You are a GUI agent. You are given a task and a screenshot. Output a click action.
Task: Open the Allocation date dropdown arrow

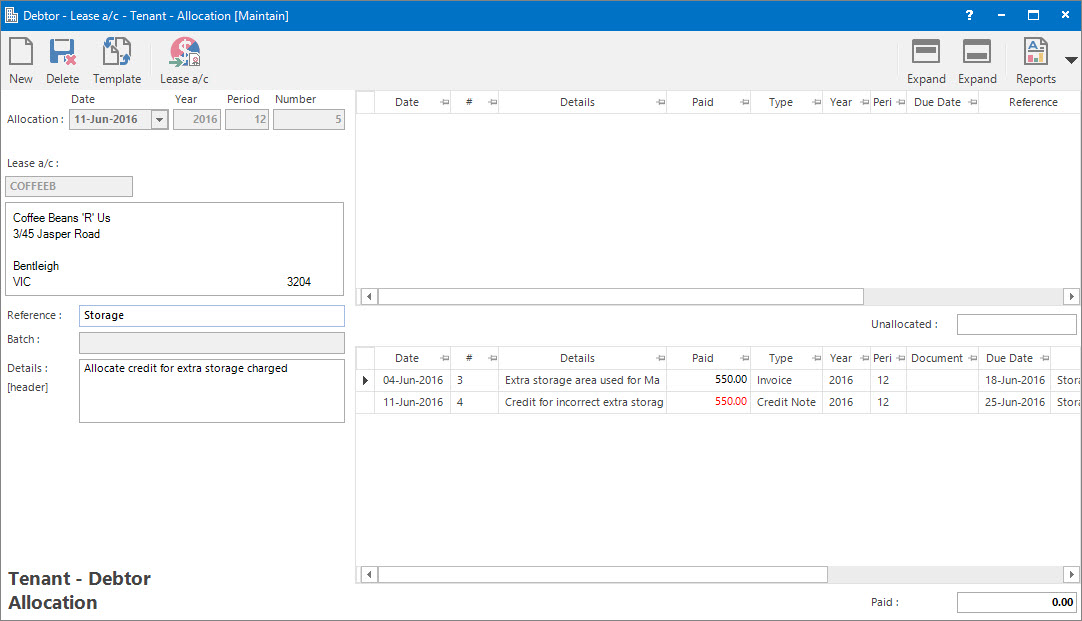[159, 119]
